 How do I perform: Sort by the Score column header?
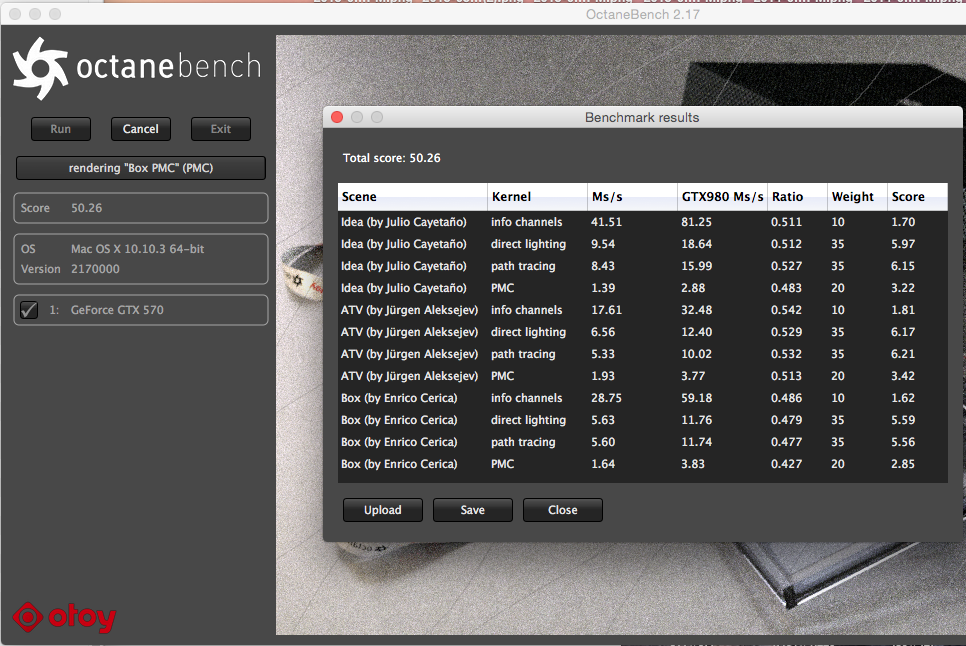(x=917, y=197)
